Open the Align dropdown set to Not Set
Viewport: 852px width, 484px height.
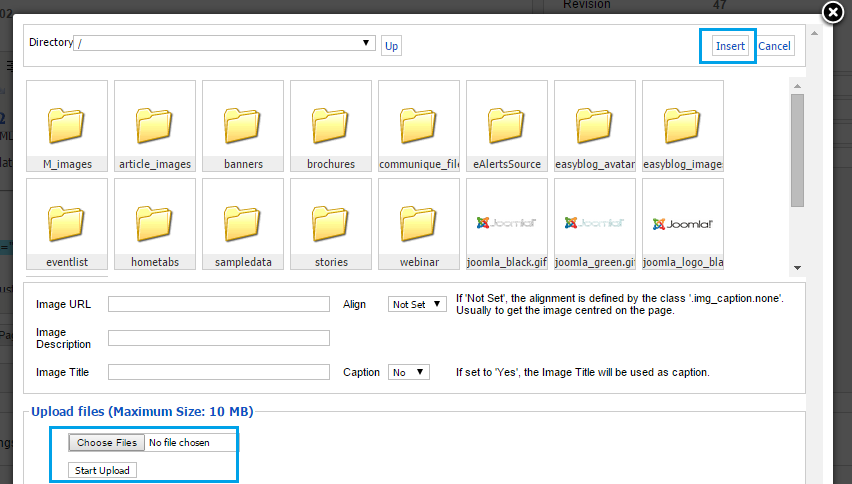click(417, 304)
